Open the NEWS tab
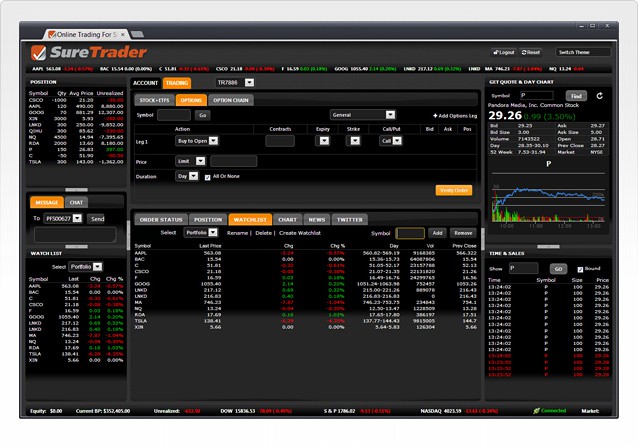This screenshot has width=638, height=446. point(317,219)
